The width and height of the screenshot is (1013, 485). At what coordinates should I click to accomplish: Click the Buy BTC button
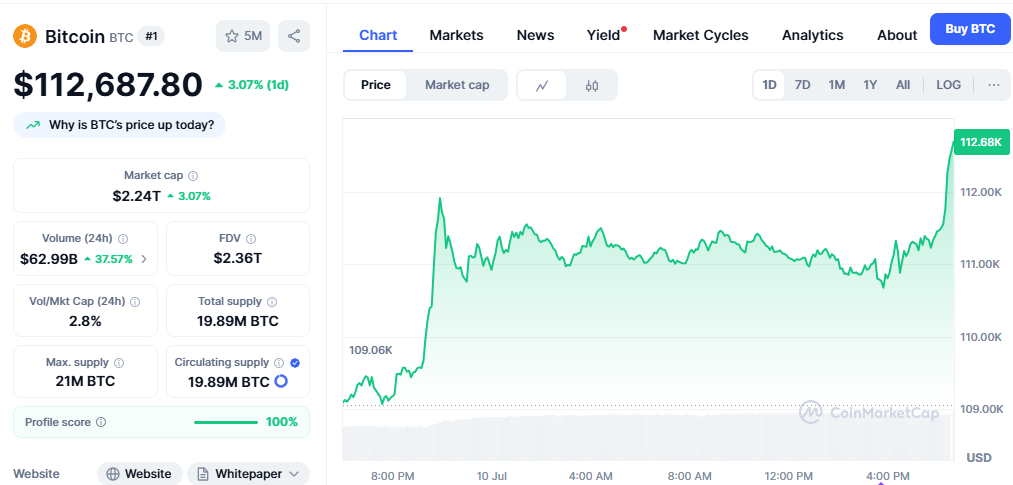tap(970, 29)
